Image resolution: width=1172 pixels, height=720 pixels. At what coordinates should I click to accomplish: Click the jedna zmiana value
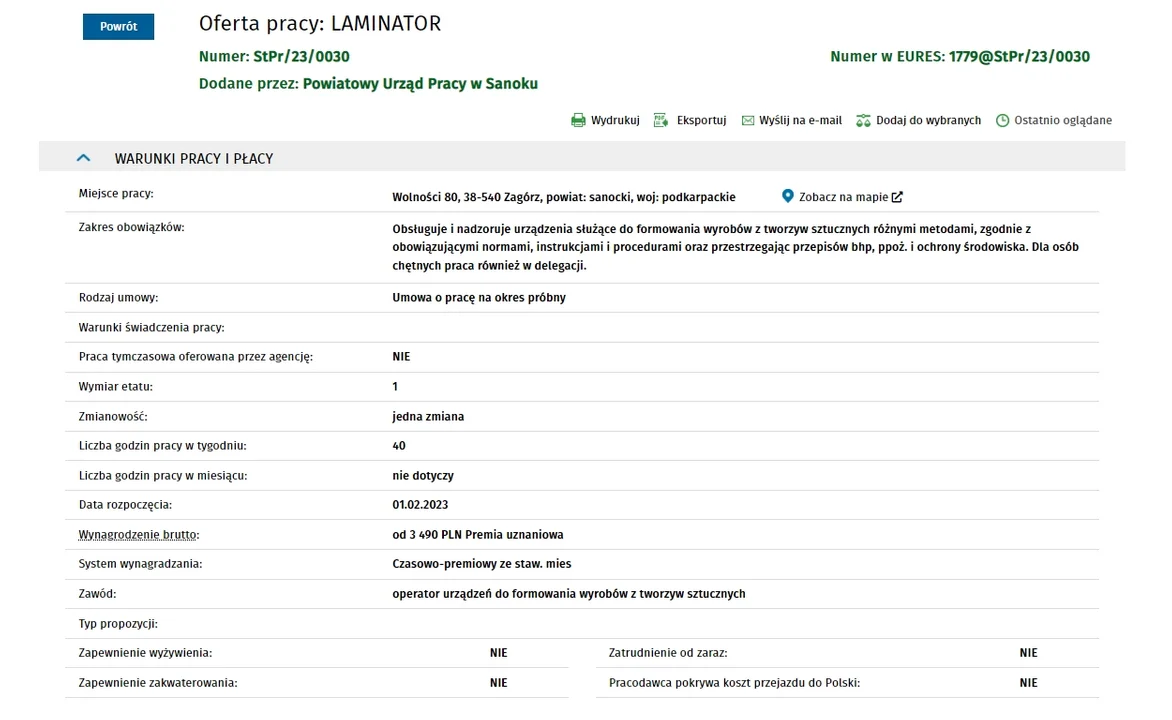[428, 416]
